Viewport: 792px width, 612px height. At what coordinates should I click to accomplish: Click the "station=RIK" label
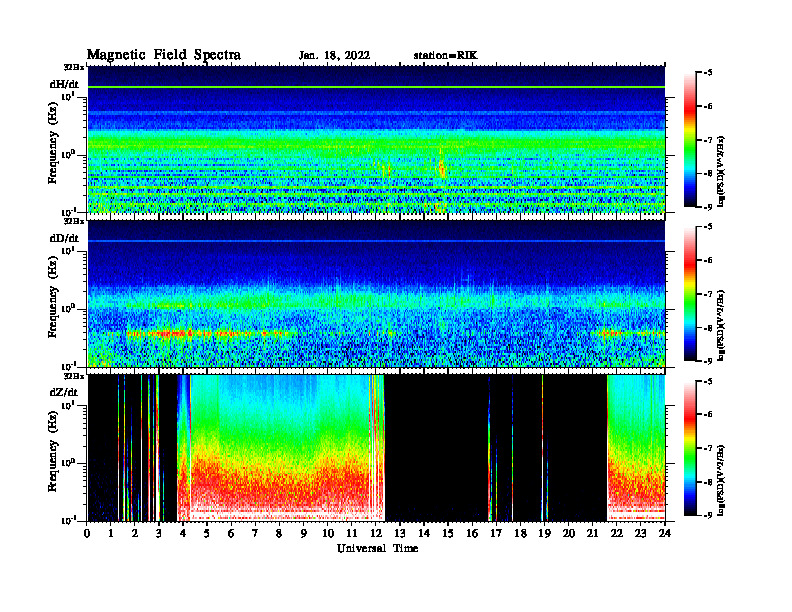445,56
